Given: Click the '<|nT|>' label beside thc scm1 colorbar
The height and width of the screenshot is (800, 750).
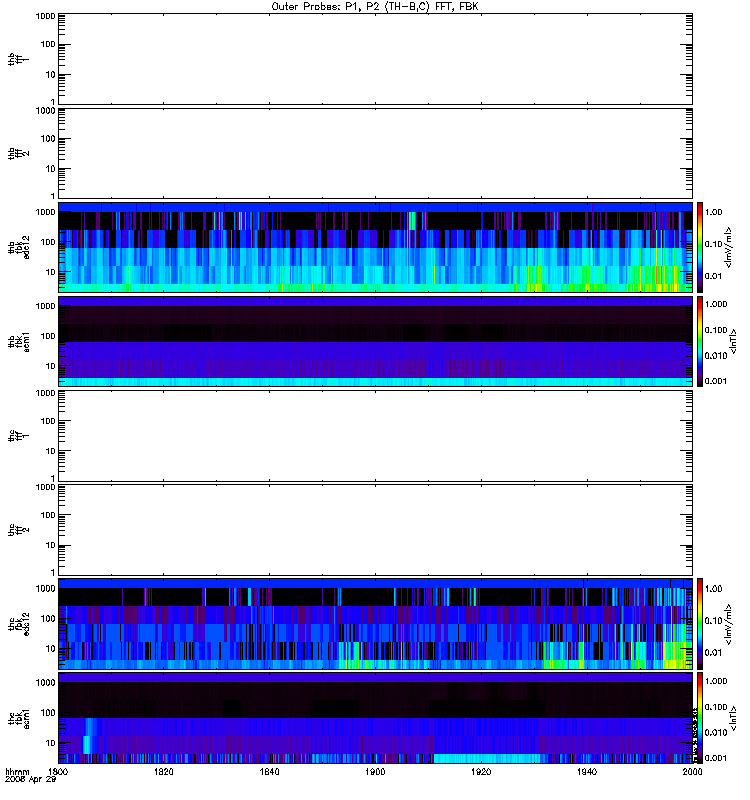Looking at the screenshot, I should 733,718.
